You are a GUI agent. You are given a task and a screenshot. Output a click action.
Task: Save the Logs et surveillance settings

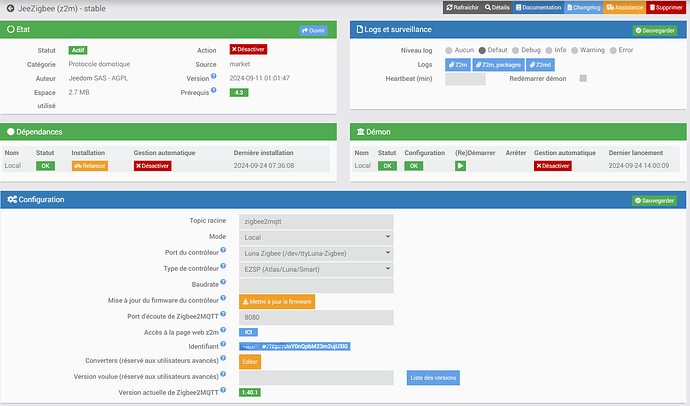pyautogui.click(x=655, y=30)
